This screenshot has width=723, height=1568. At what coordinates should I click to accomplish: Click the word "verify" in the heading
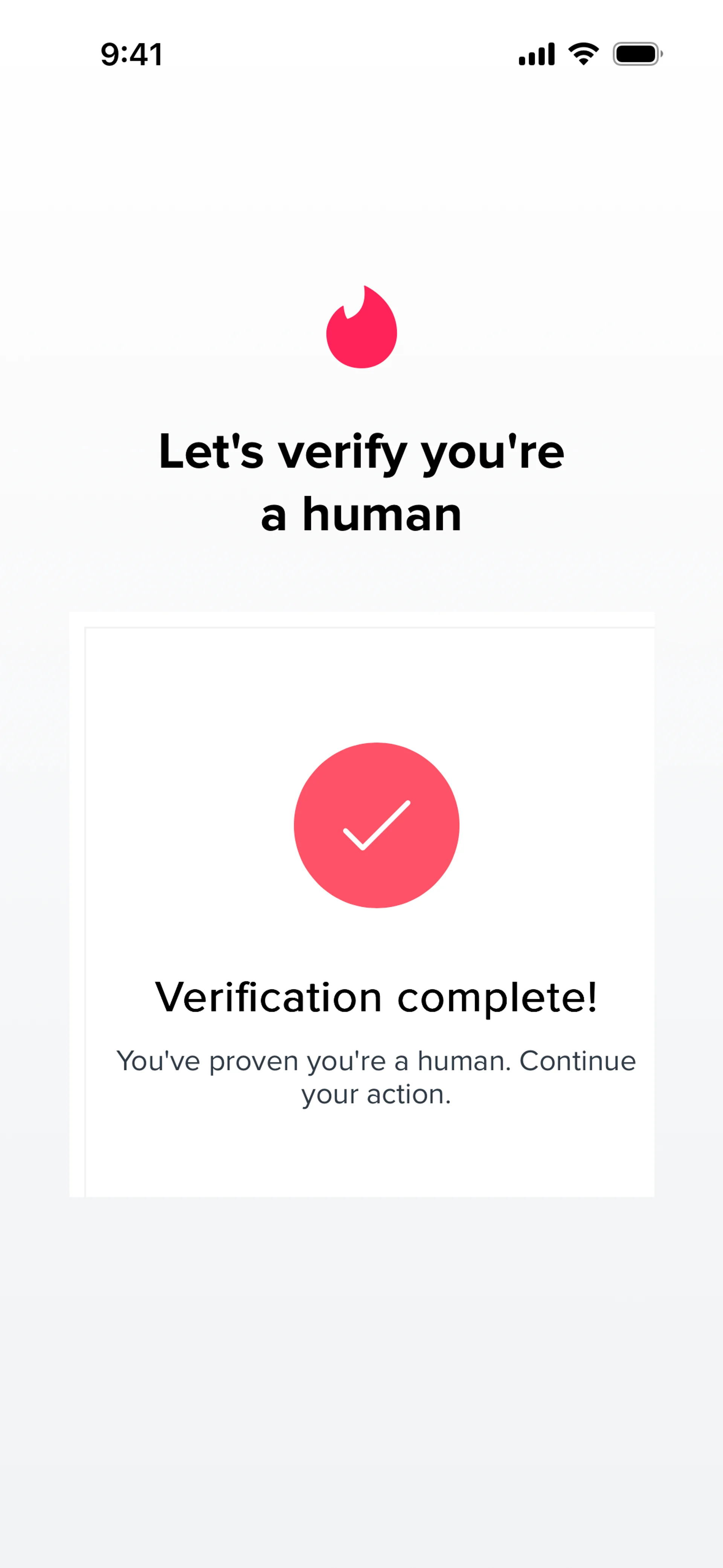click(342, 452)
